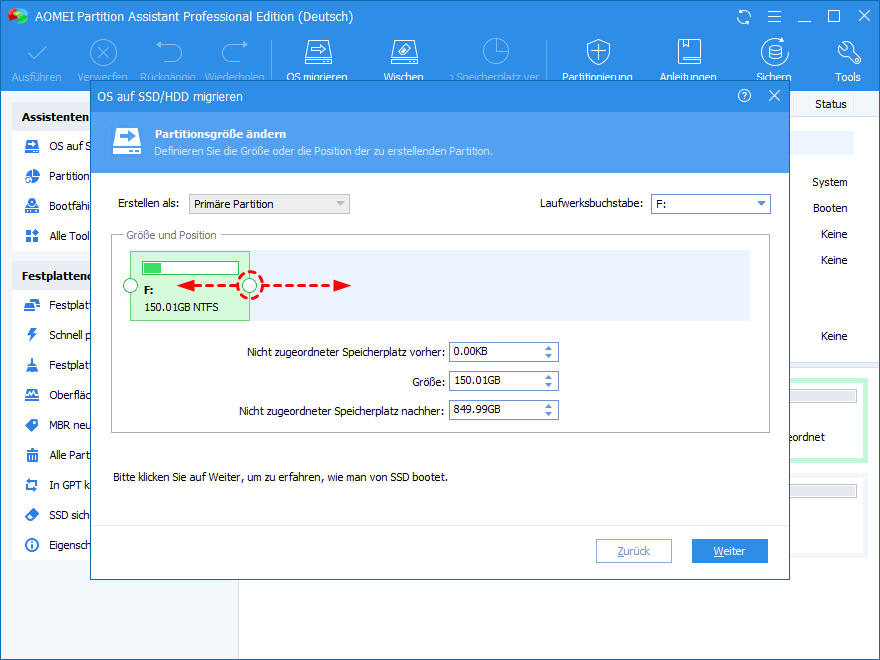Viewport: 880px width, 660px height.
Task: Click the Speicherplatz verteilen clock icon
Action: 496,52
